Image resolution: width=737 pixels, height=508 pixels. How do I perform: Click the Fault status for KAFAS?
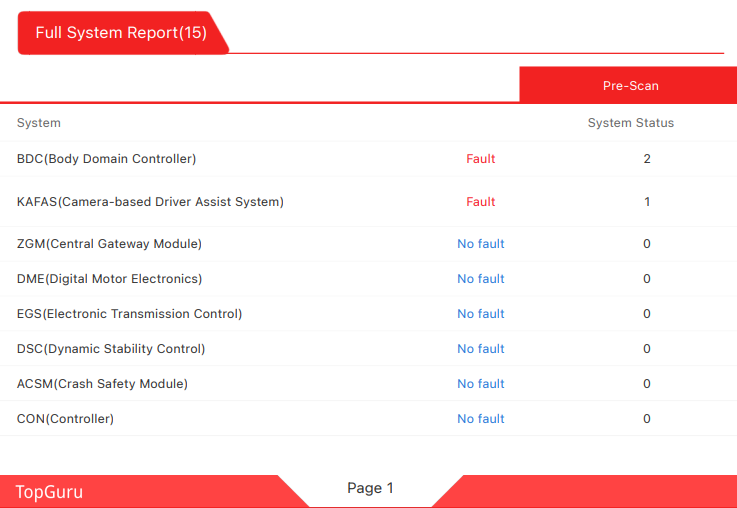coord(480,202)
